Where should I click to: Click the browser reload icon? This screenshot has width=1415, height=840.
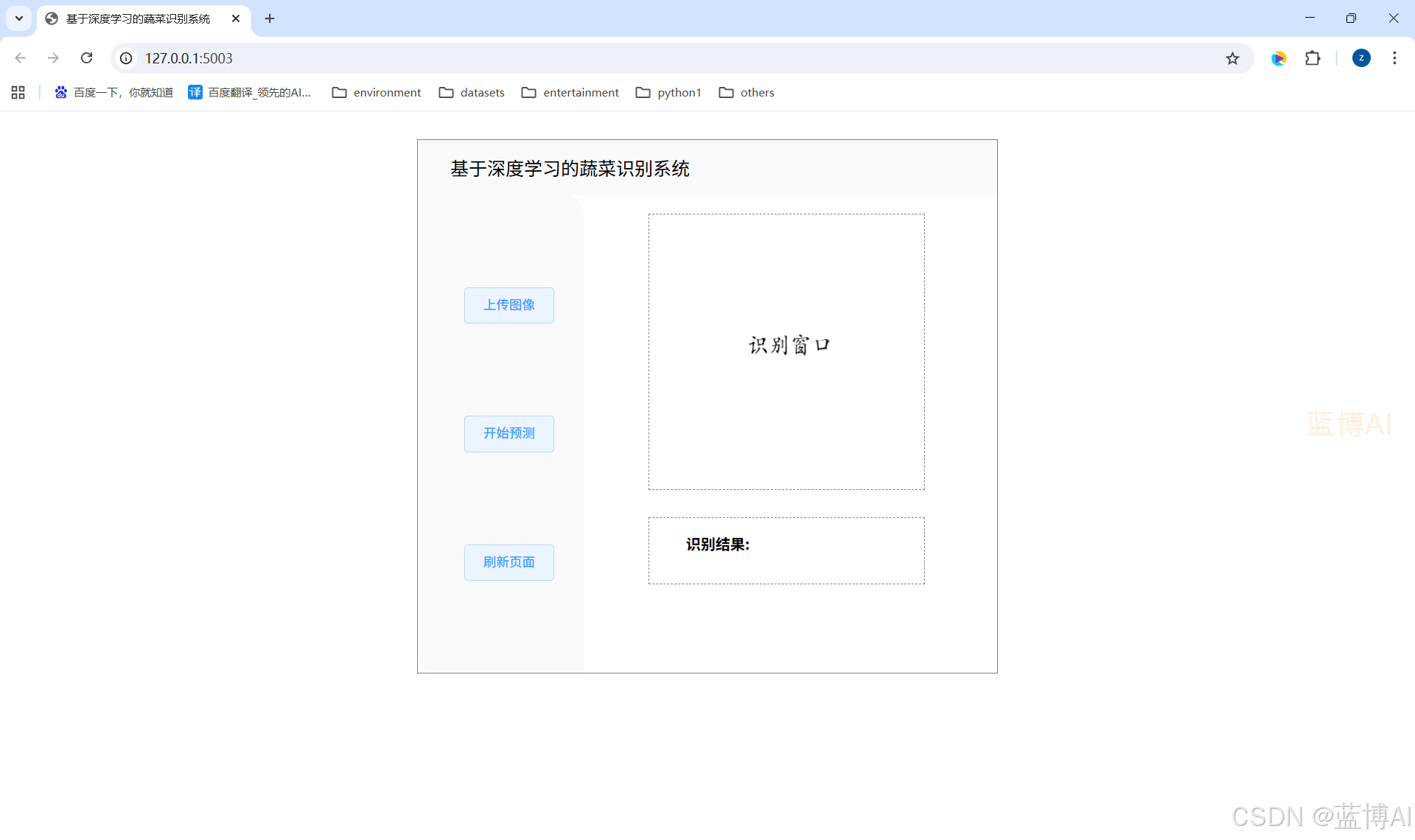pos(86,58)
